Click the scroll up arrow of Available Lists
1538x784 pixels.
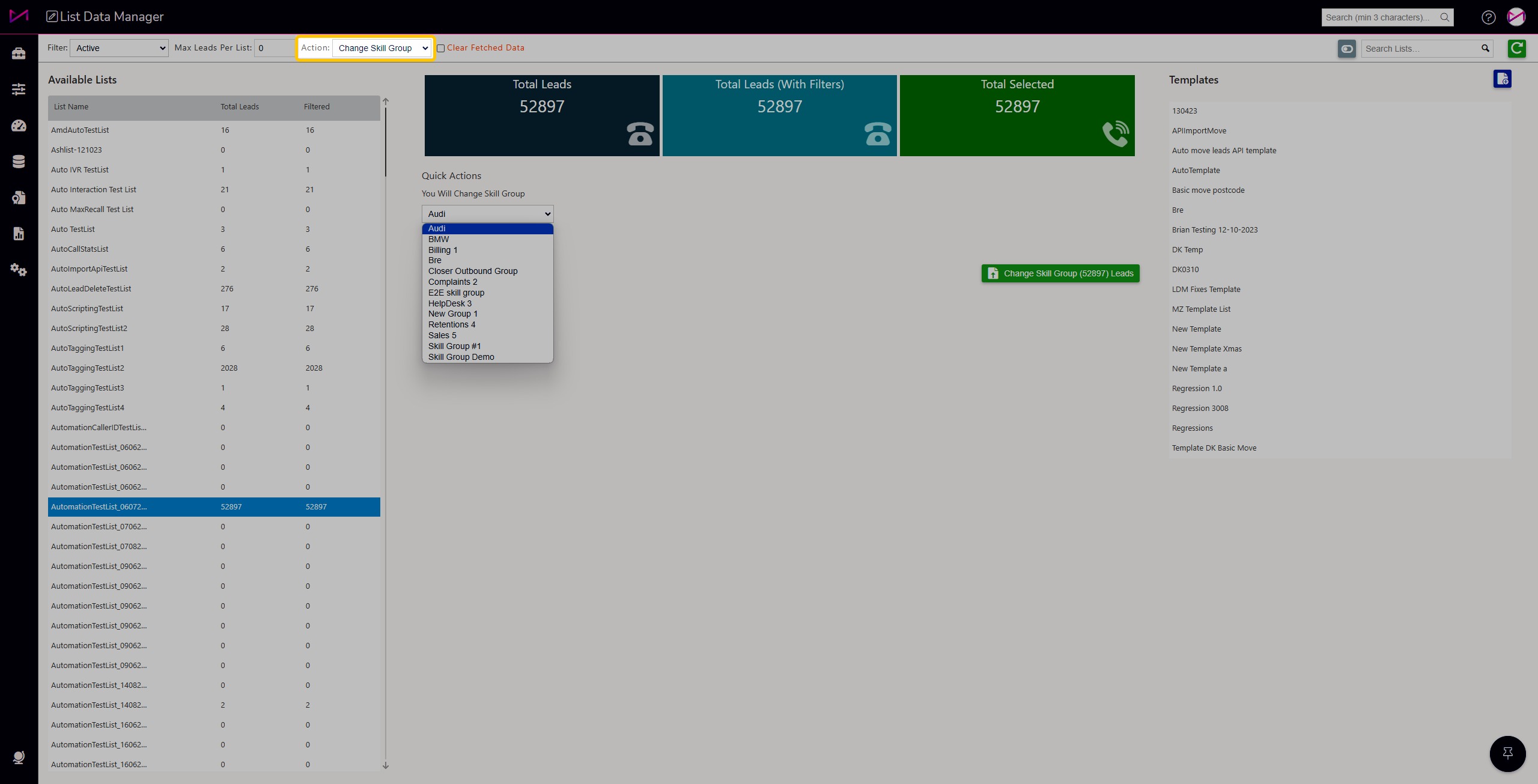point(386,102)
